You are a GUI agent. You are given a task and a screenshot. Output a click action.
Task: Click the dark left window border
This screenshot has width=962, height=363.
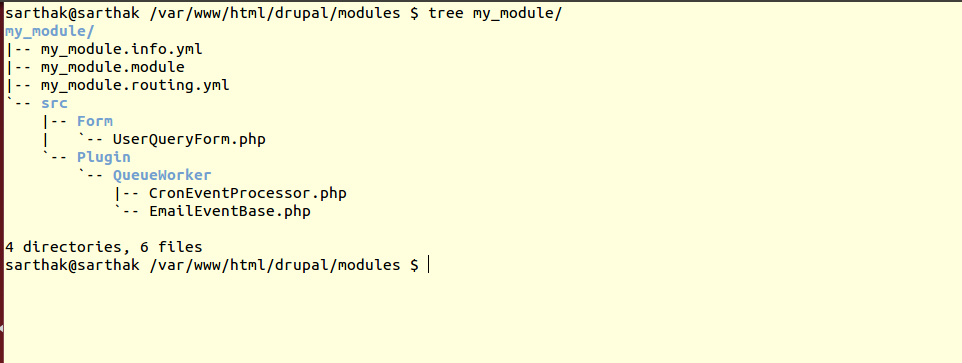click(x=2, y=184)
